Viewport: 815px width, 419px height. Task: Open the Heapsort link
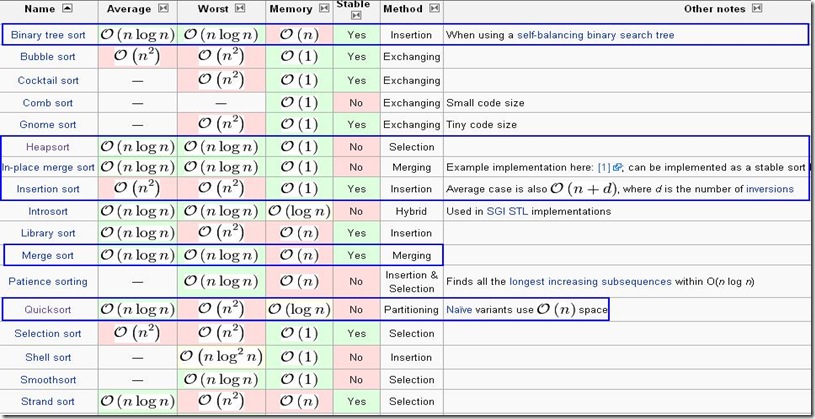point(48,146)
